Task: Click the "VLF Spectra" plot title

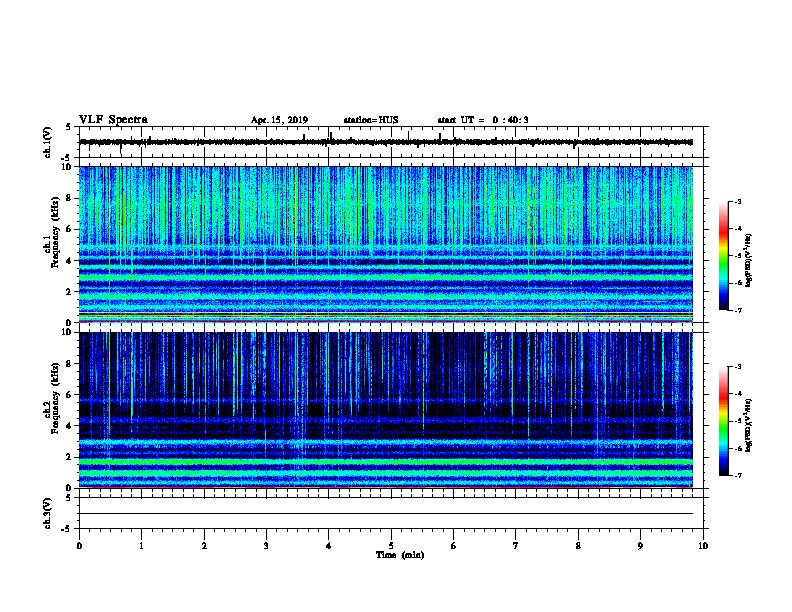Action: pyautogui.click(x=113, y=120)
